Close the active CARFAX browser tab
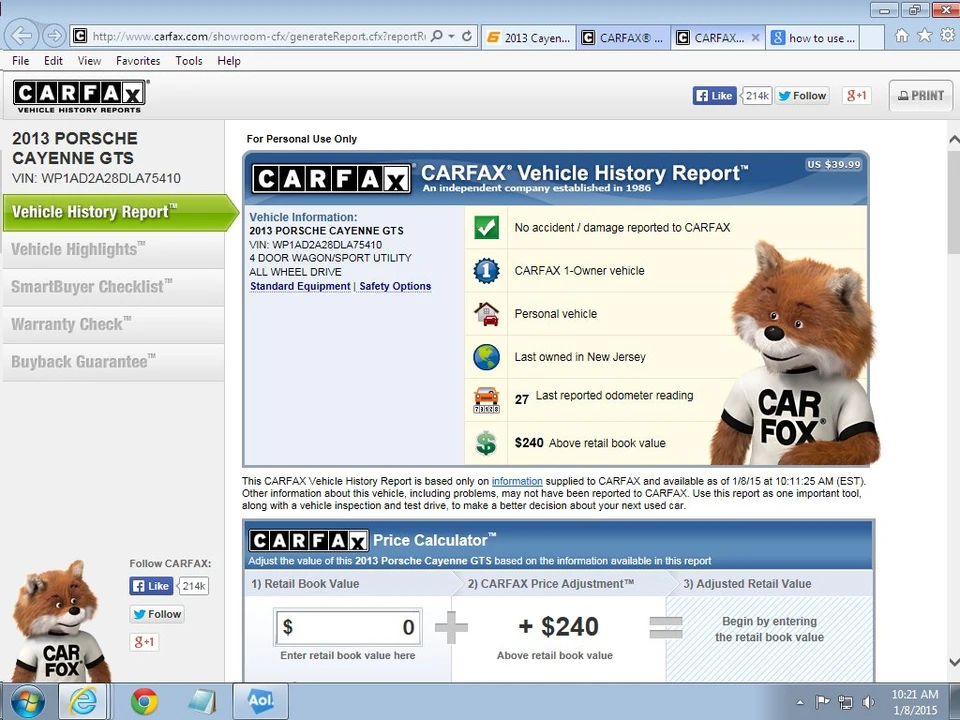This screenshot has width=960, height=720. tap(756, 37)
